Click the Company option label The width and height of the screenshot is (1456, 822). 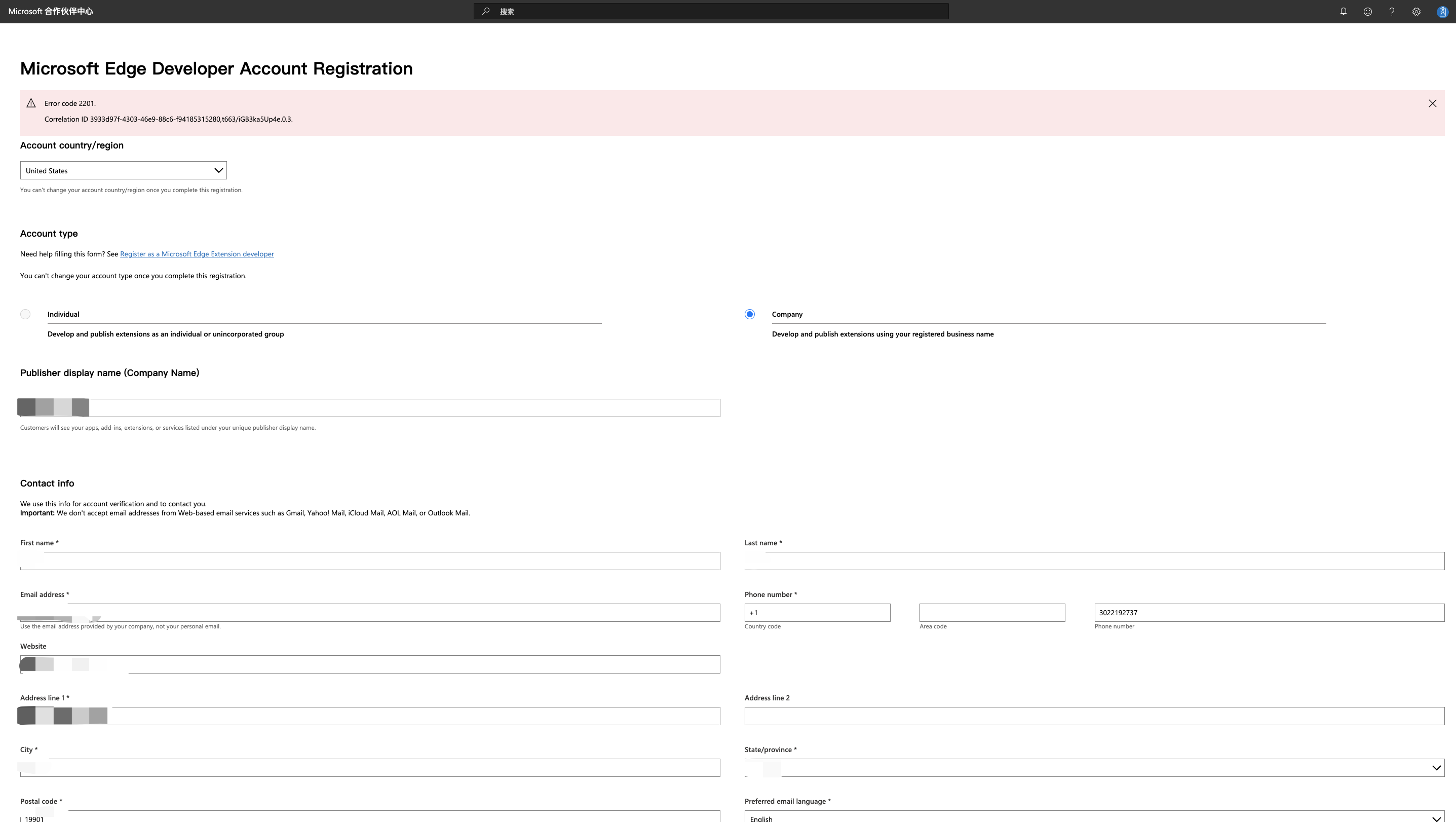787,314
